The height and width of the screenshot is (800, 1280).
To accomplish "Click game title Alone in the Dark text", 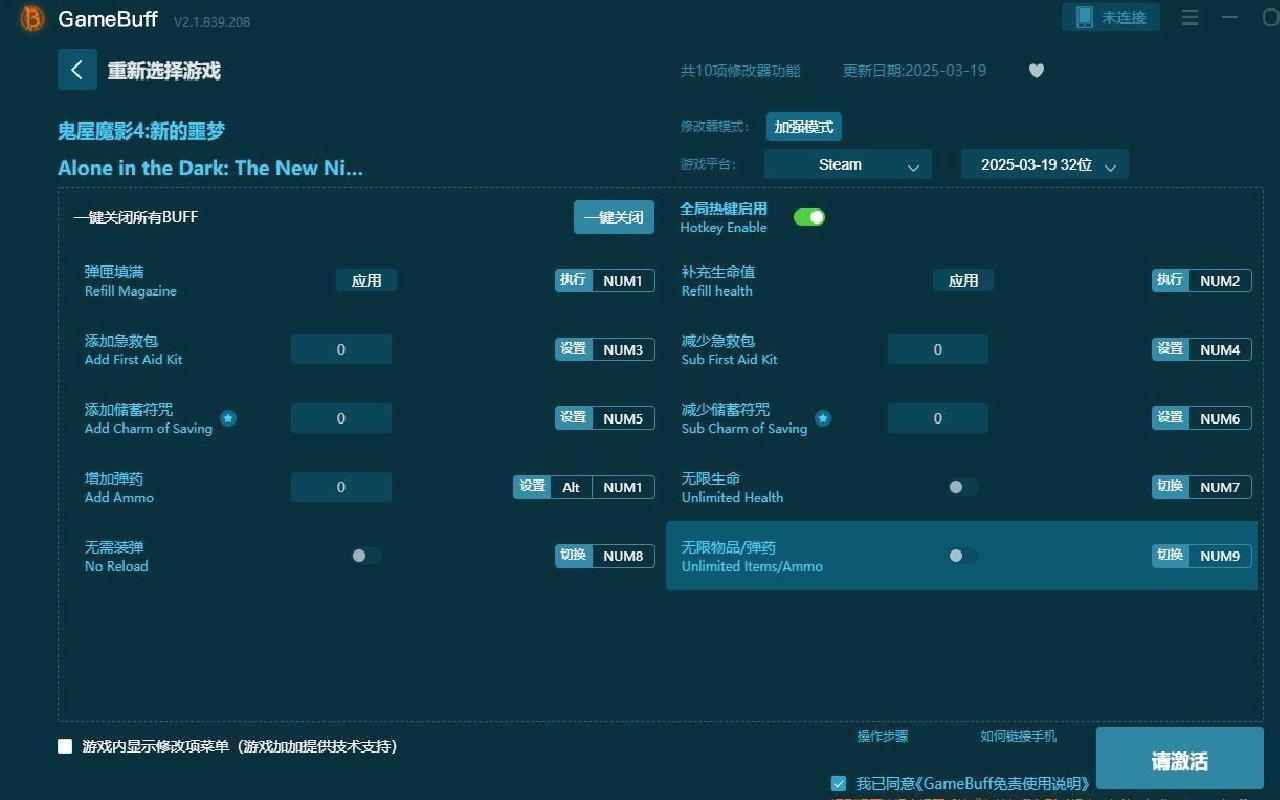I will click(x=210, y=168).
